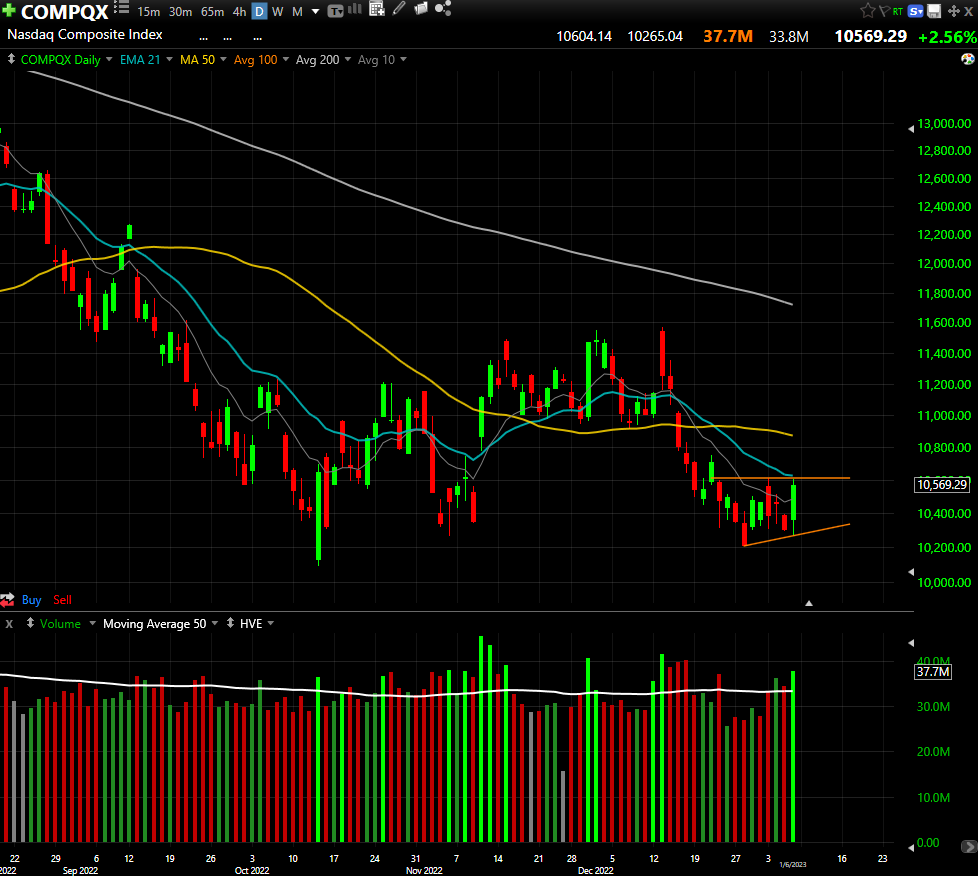Click the Dec 2022 label on time axis

pyautogui.click(x=596, y=870)
